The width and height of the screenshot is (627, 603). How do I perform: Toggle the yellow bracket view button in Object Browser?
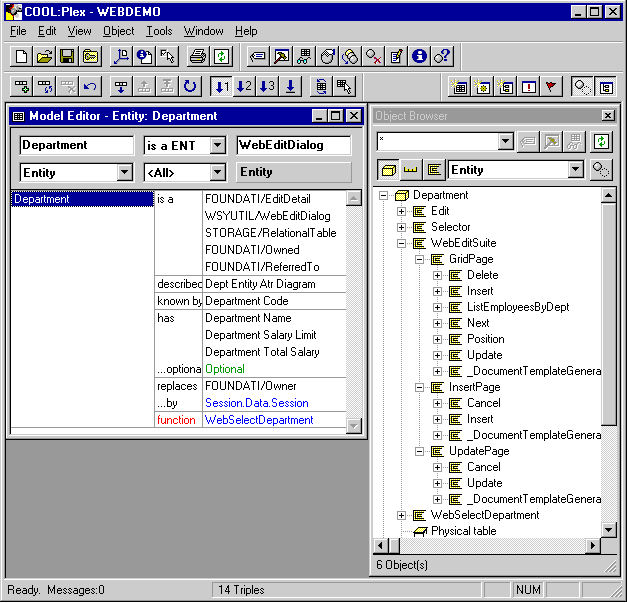(411, 170)
